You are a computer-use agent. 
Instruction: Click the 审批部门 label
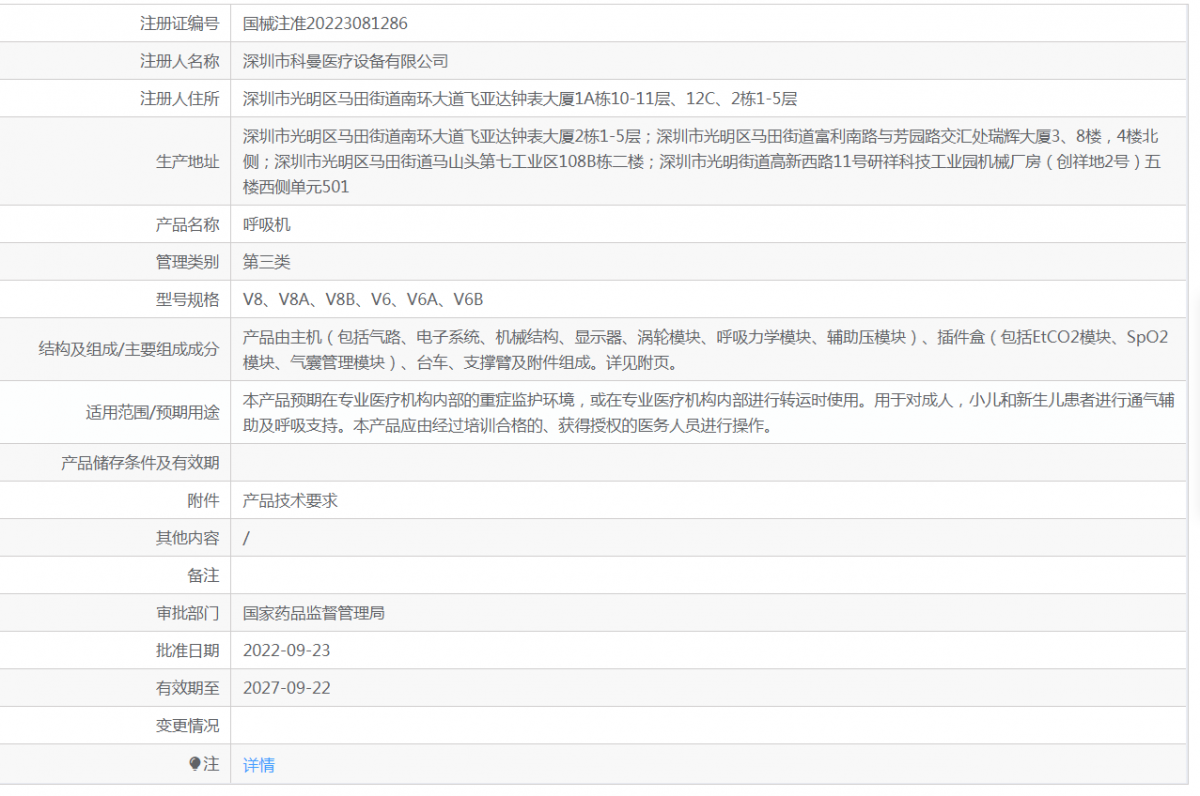(x=187, y=612)
